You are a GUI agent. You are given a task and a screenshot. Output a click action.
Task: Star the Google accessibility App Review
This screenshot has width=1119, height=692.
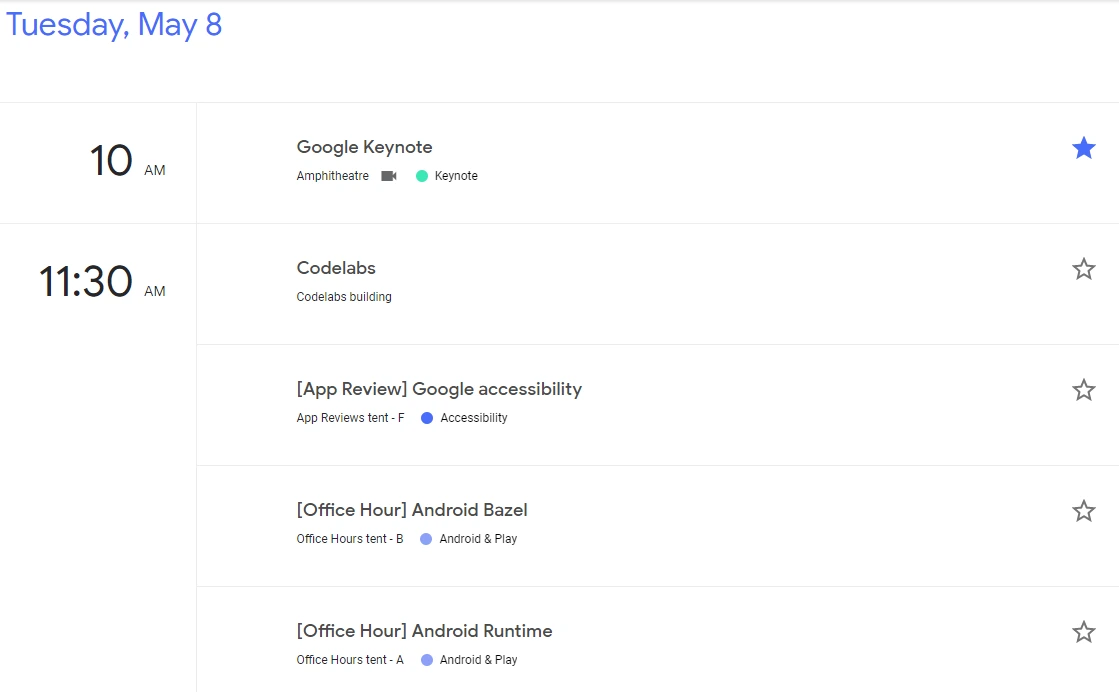pyautogui.click(x=1083, y=390)
